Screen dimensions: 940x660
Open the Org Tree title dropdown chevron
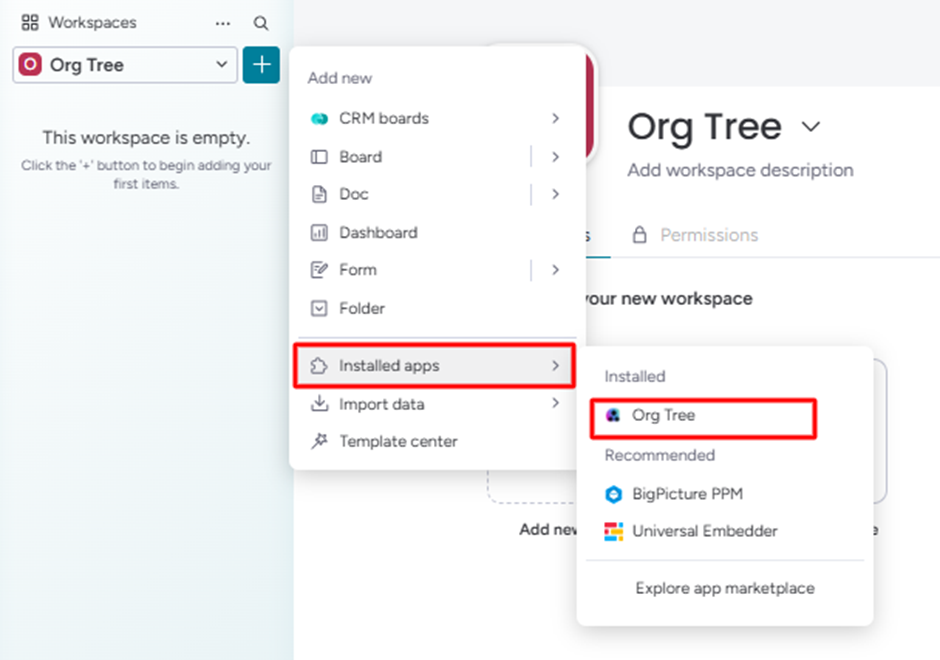[811, 126]
